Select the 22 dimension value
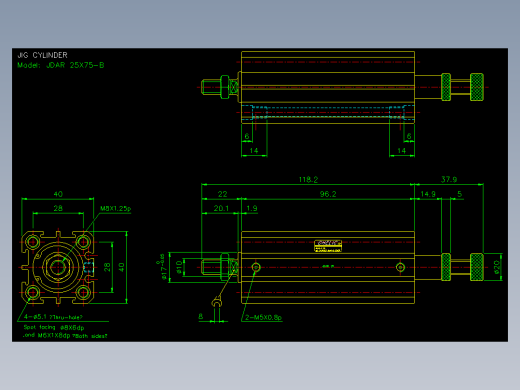The image size is (520, 390). click(x=222, y=194)
